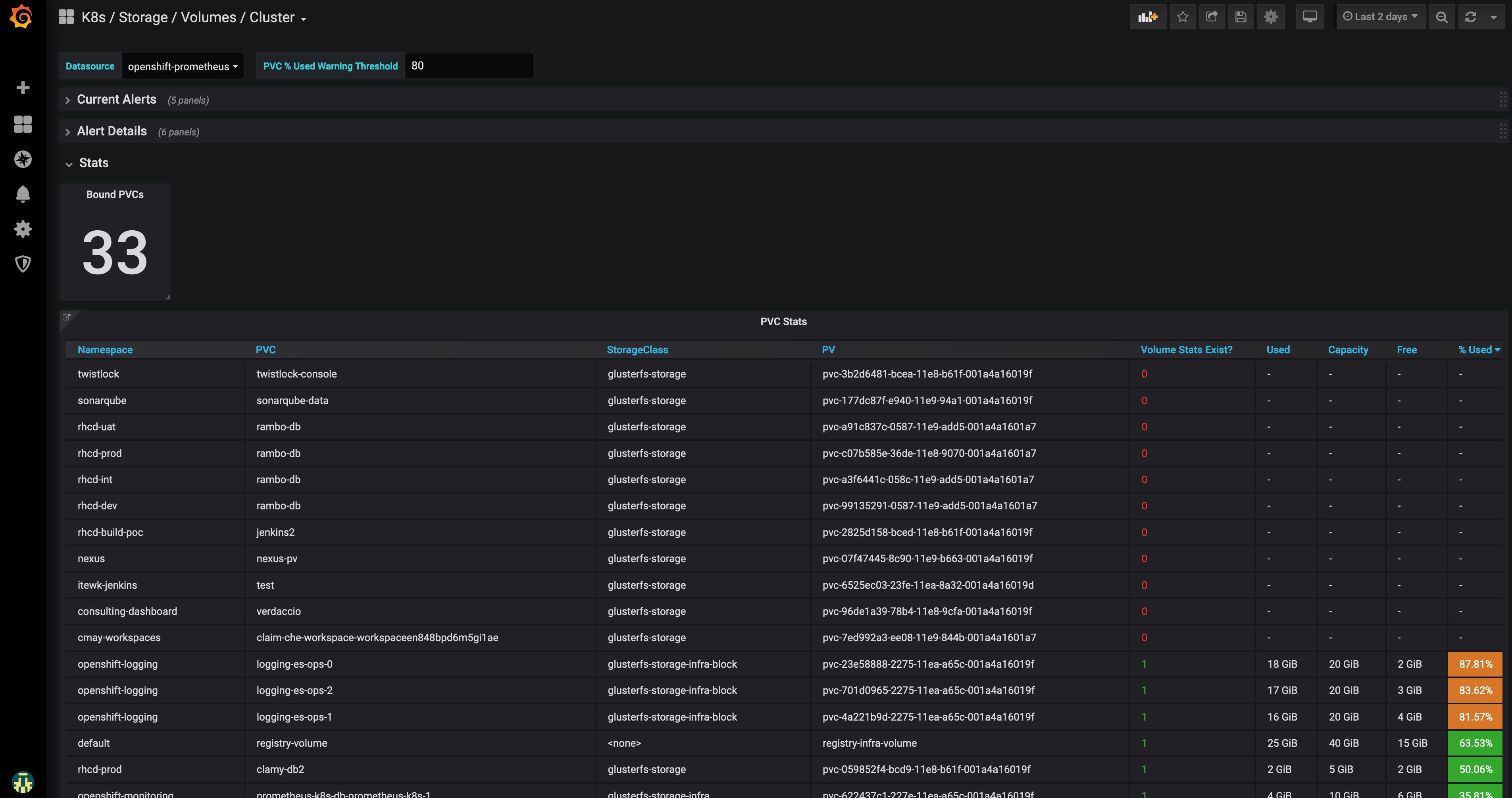Star this dashboard as favorite
The height and width of the screenshot is (798, 1512).
[x=1182, y=17]
